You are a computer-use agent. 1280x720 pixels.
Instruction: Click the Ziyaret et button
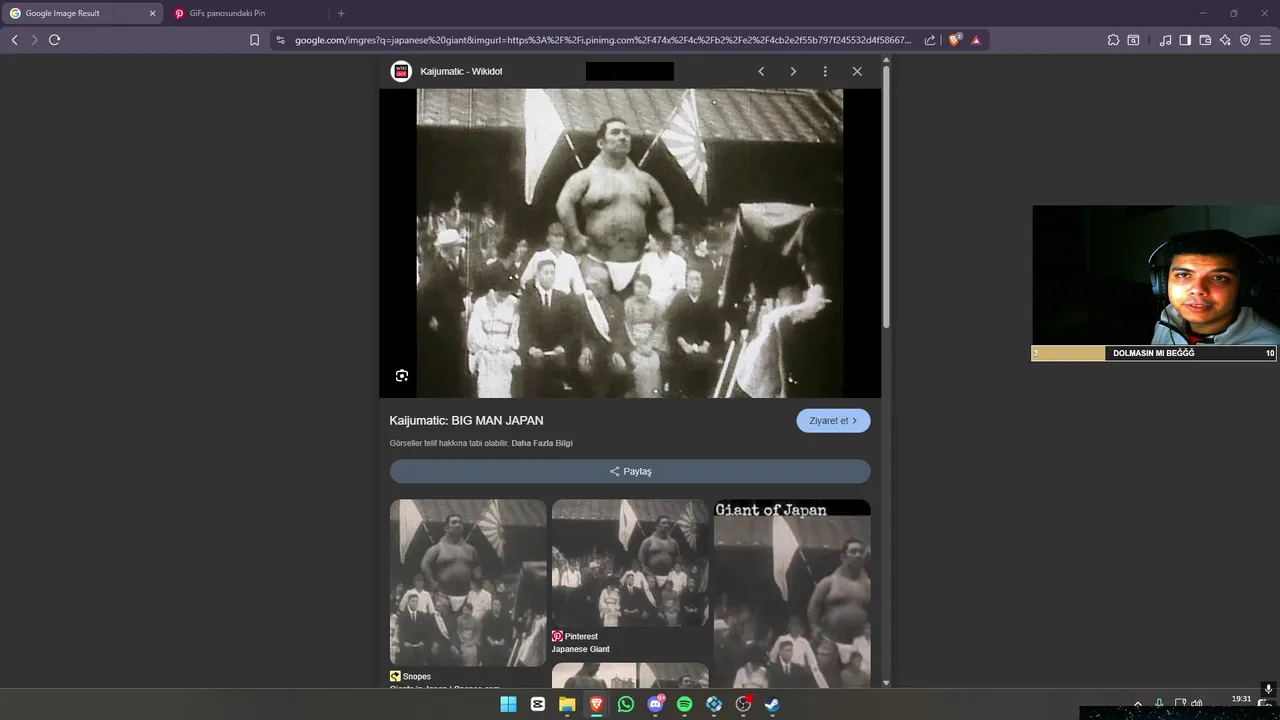point(833,421)
